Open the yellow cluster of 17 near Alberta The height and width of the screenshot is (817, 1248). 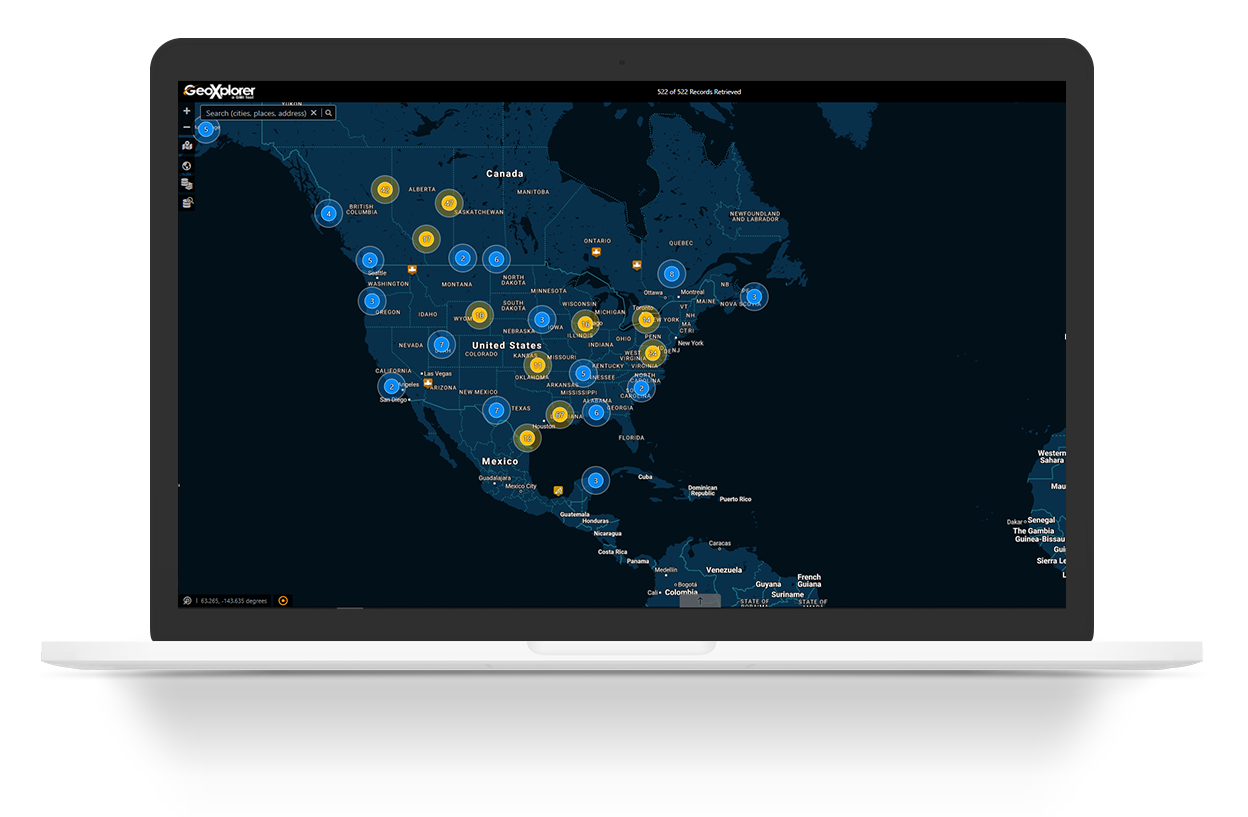tap(426, 239)
